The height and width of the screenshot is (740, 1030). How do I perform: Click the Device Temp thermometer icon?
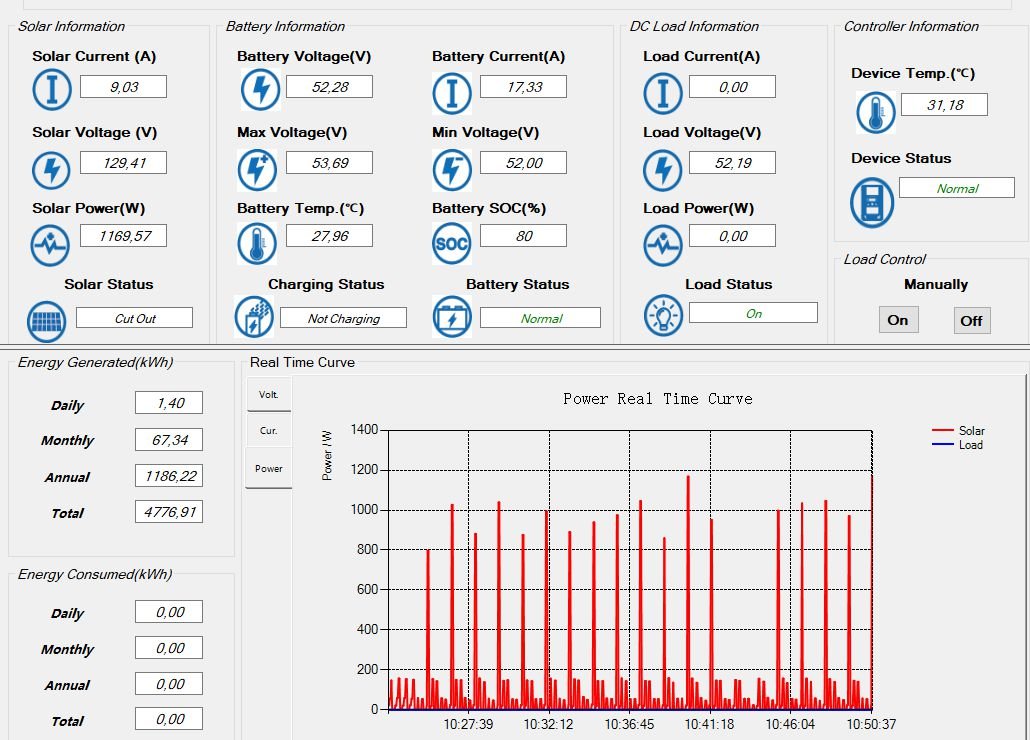coord(876,112)
